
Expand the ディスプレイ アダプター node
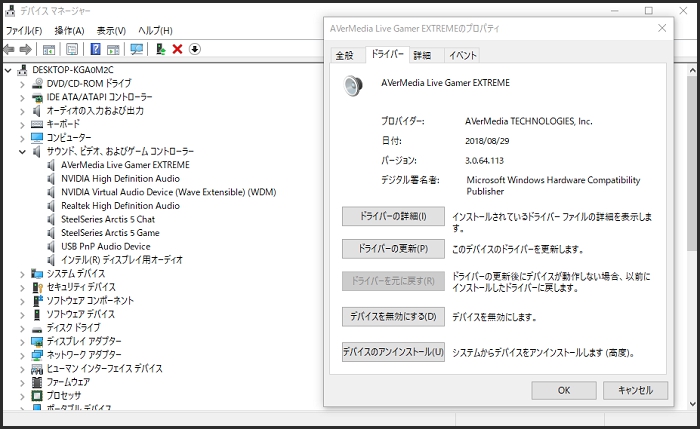point(22,342)
